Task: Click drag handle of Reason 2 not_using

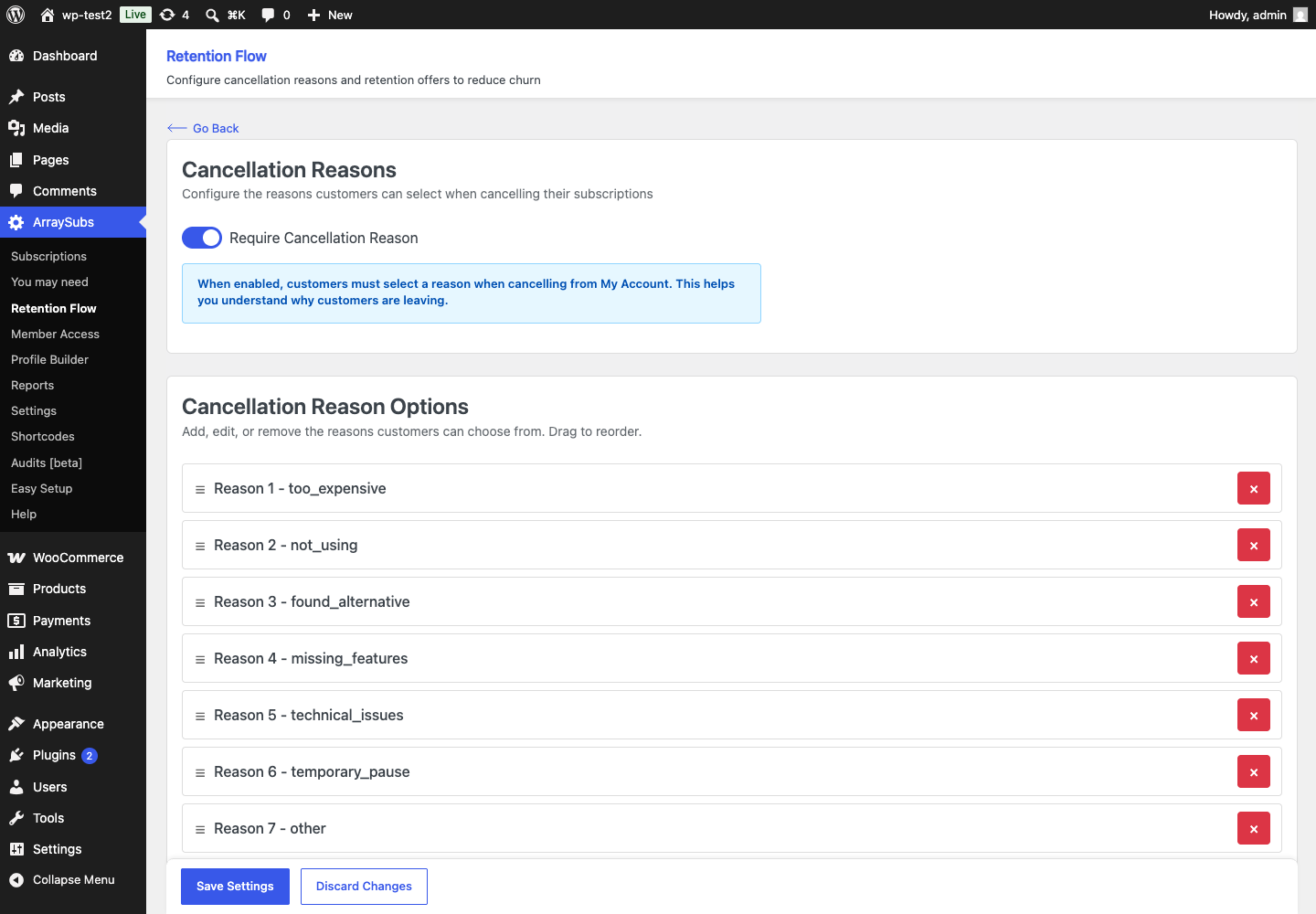Action: coord(200,547)
